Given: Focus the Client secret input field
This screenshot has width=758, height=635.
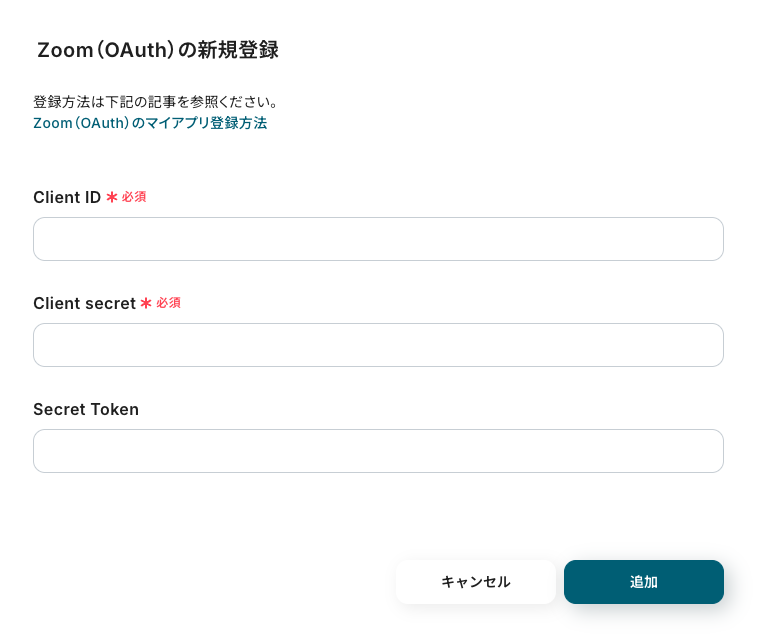Looking at the screenshot, I should pos(378,345).
